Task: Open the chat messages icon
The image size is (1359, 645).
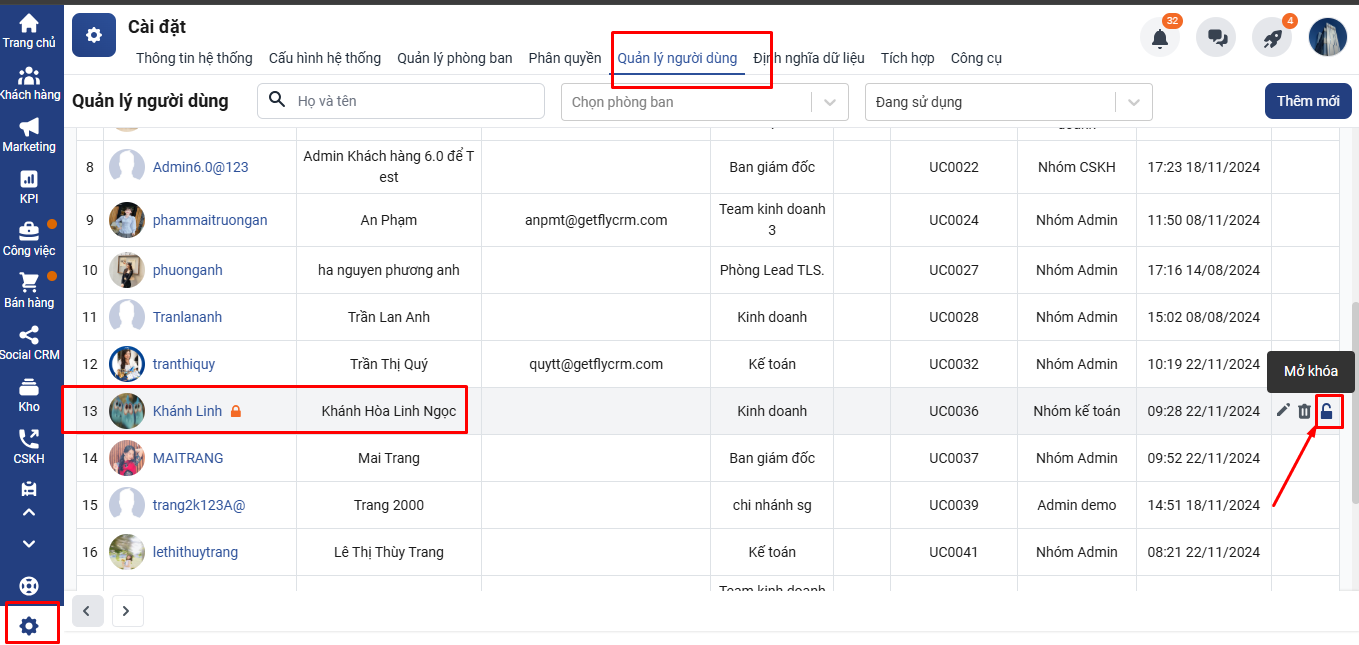Action: [1216, 38]
